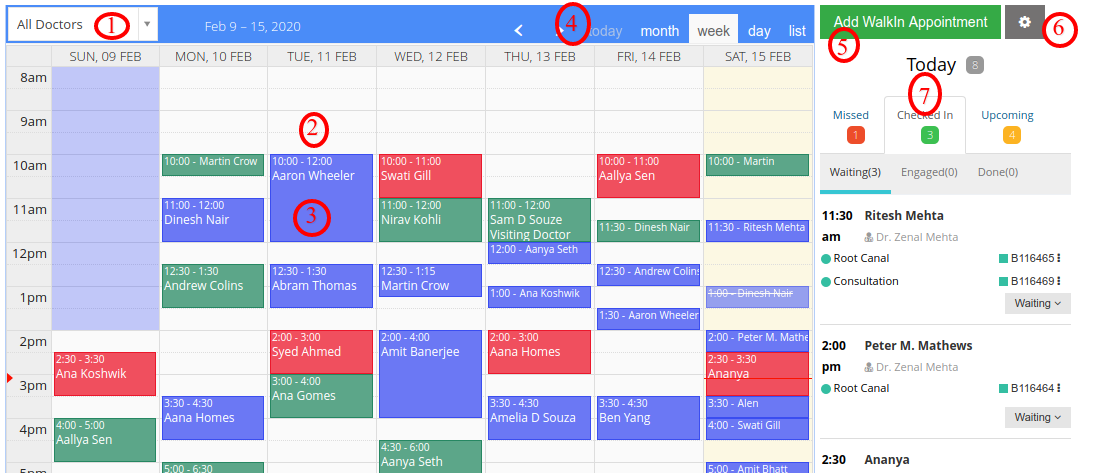Open options menu beside B116465
The image size is (1106, 473).
tap(1059, 259)
